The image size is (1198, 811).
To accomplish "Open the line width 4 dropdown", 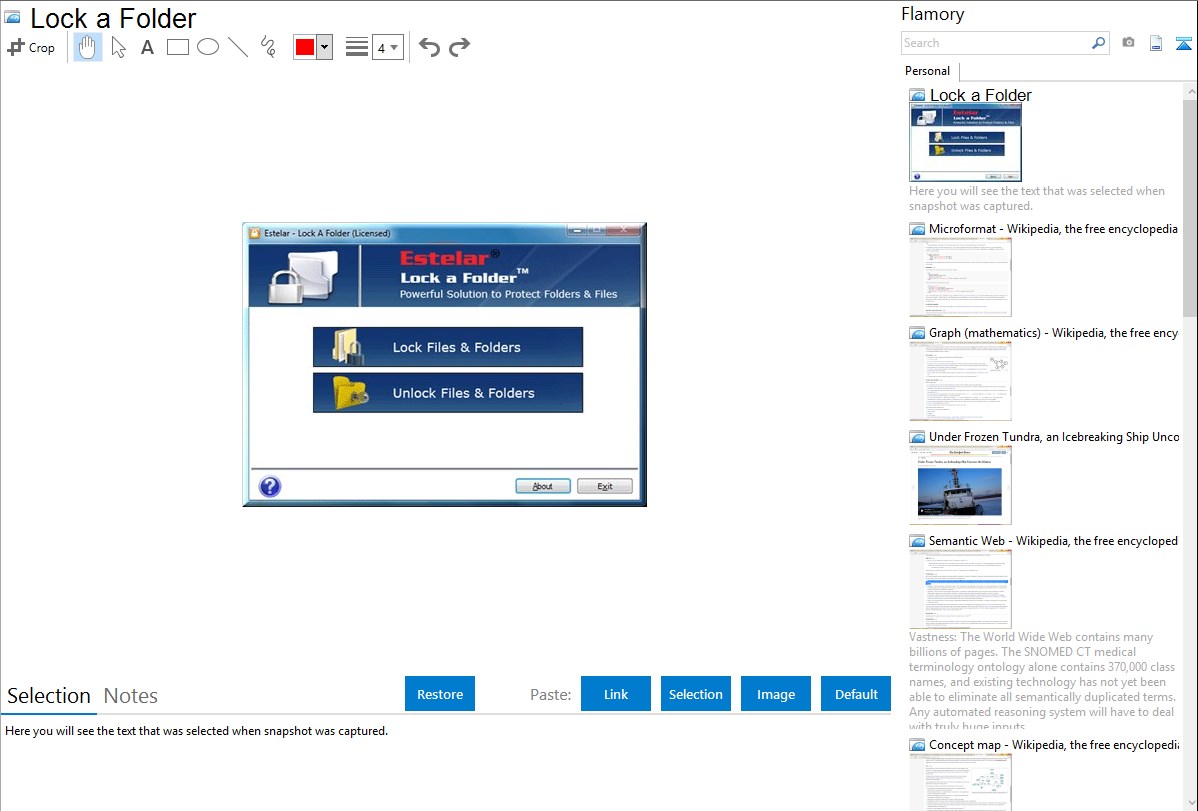I will 388,47.
